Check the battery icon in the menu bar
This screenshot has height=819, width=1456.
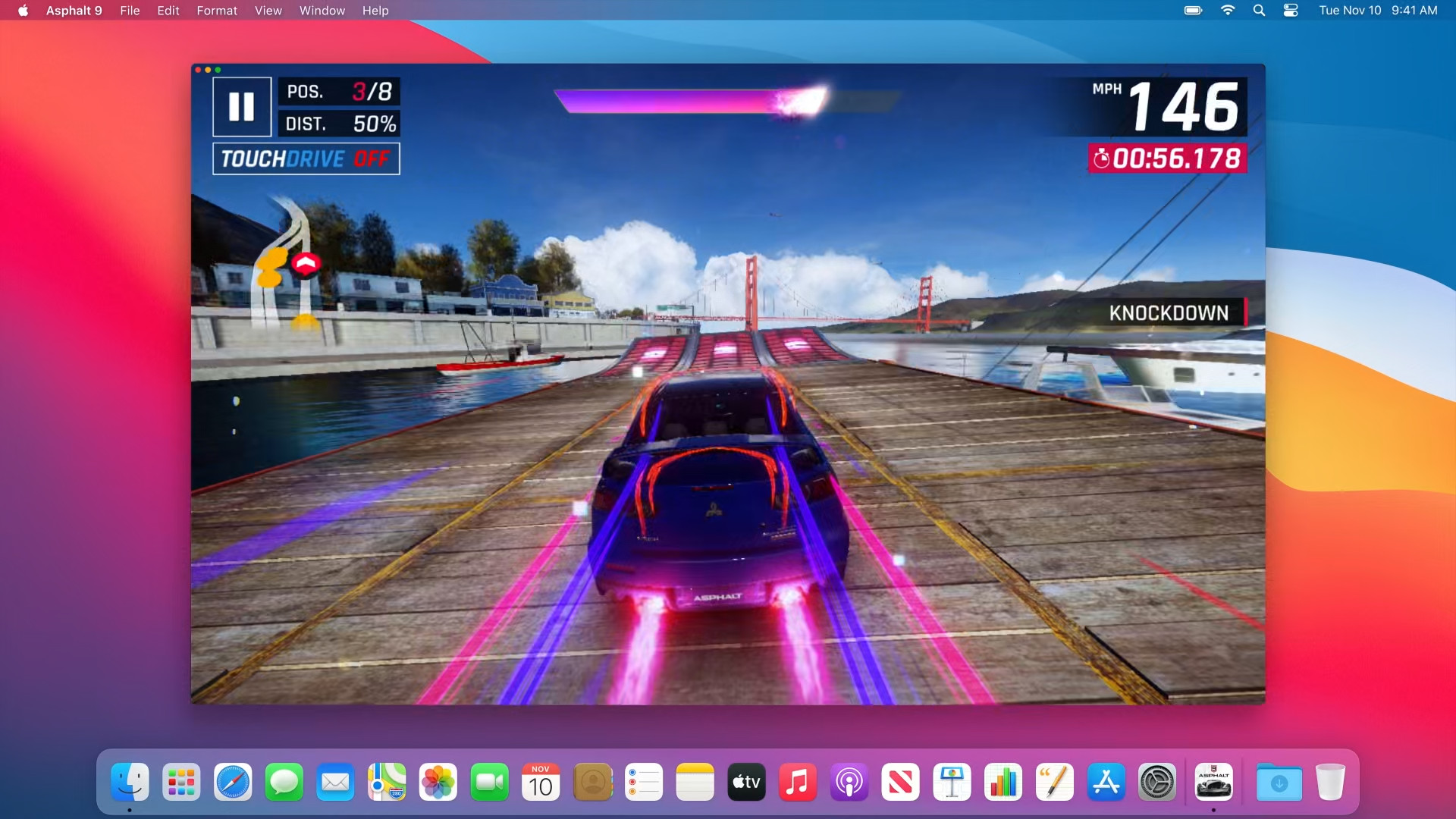[1192, 11]
